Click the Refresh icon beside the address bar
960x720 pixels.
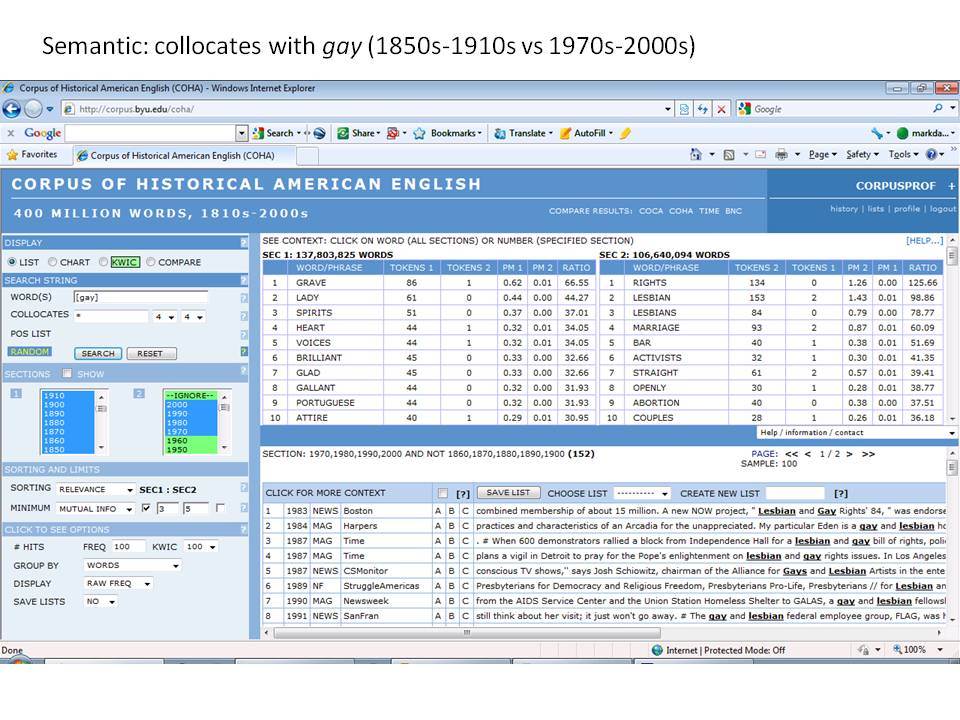703,109
